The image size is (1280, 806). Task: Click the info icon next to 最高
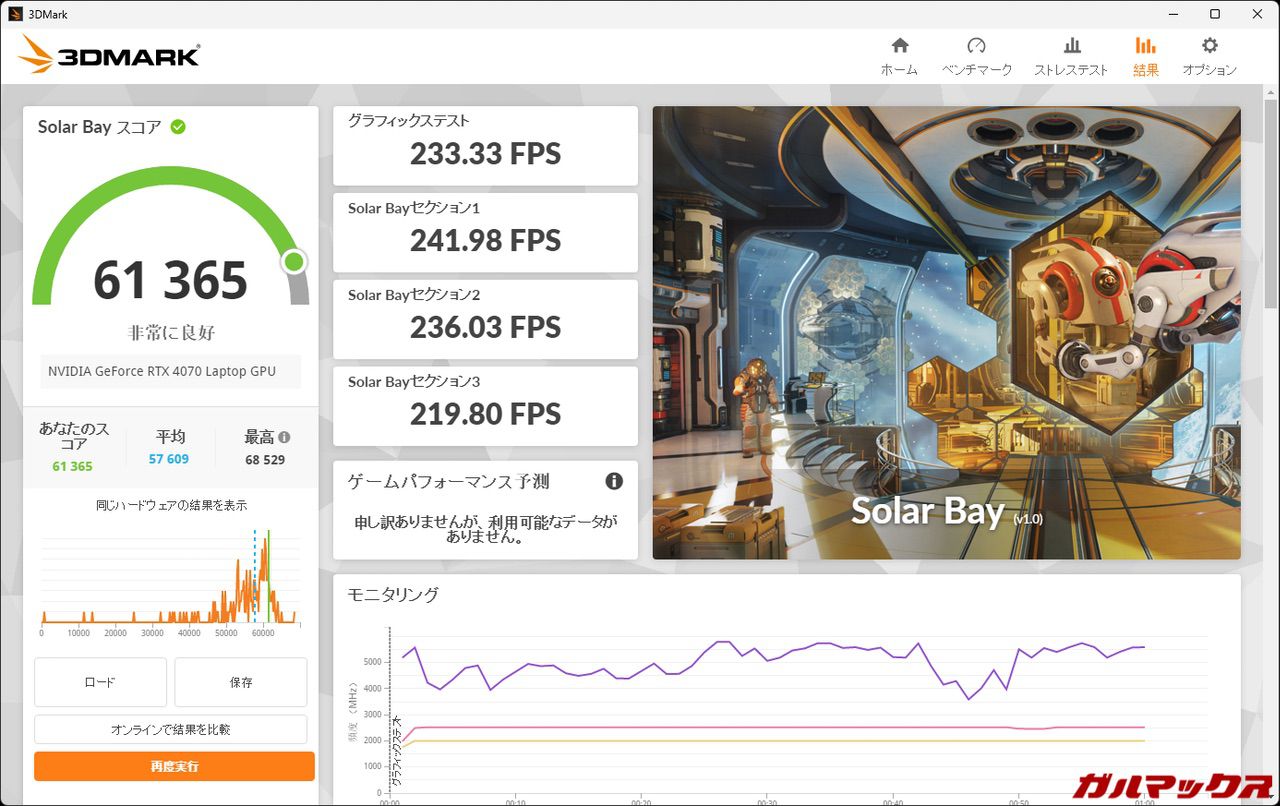[284, 437]
